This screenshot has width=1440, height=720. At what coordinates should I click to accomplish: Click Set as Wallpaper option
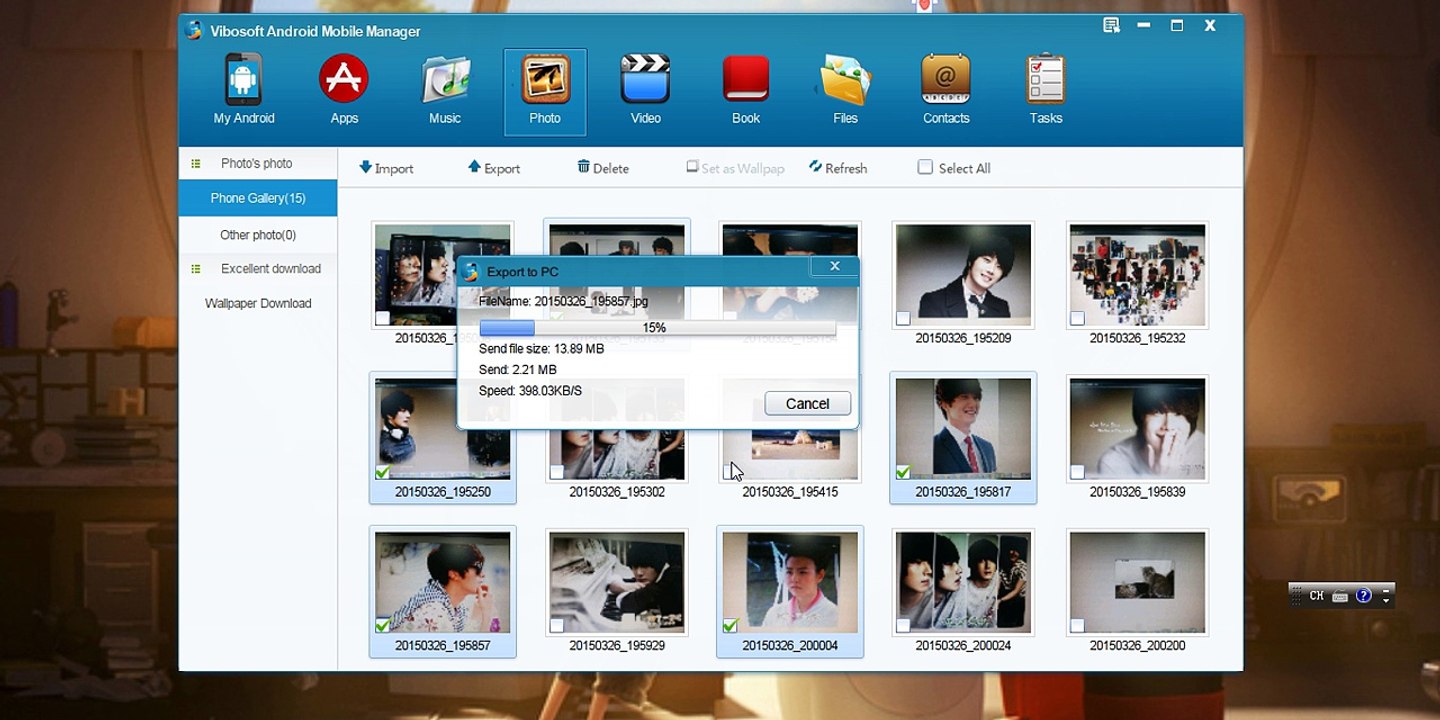click(x=735, y=168)
